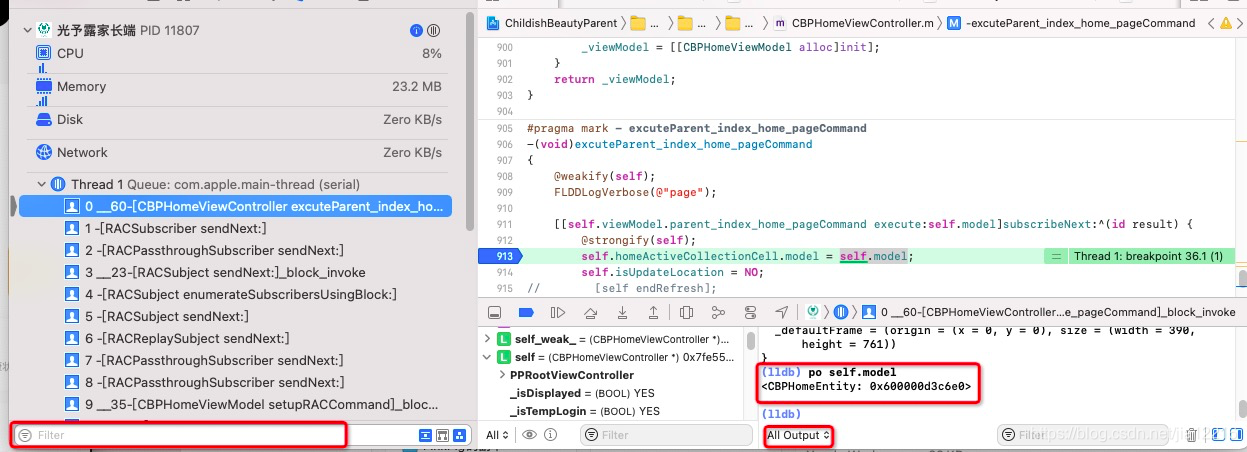
Task: Toggle third blue debug navigator filter button
Action: (x=460, y=435)
